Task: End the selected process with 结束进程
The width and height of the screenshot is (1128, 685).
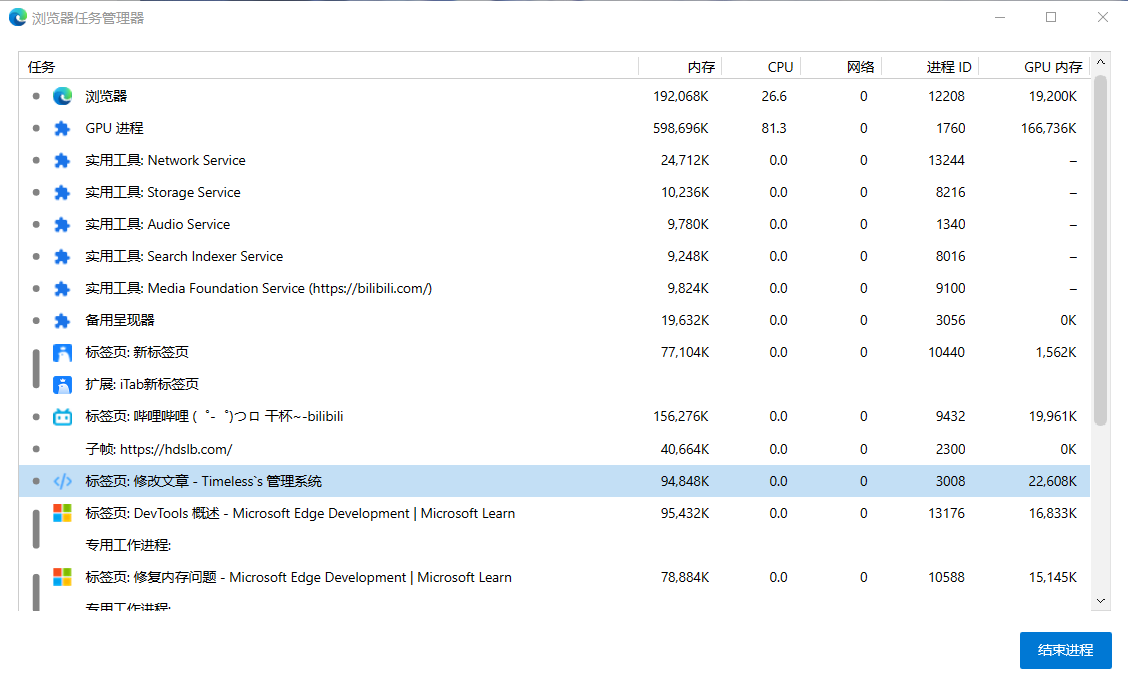Action: [x=1065, y=650]
